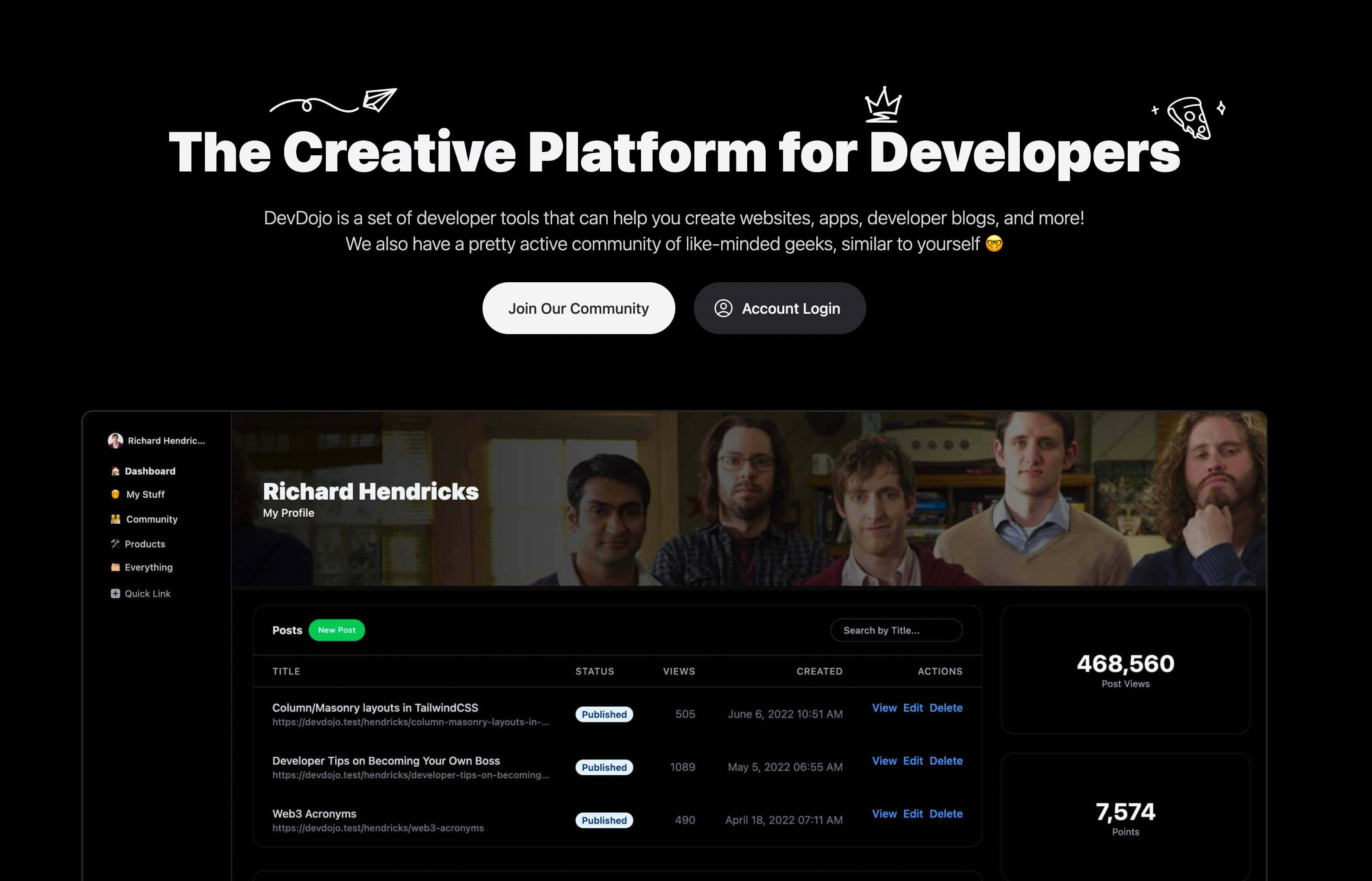Click the Products tools icon
Screen dimensions: 1372x881
(115, 544)
